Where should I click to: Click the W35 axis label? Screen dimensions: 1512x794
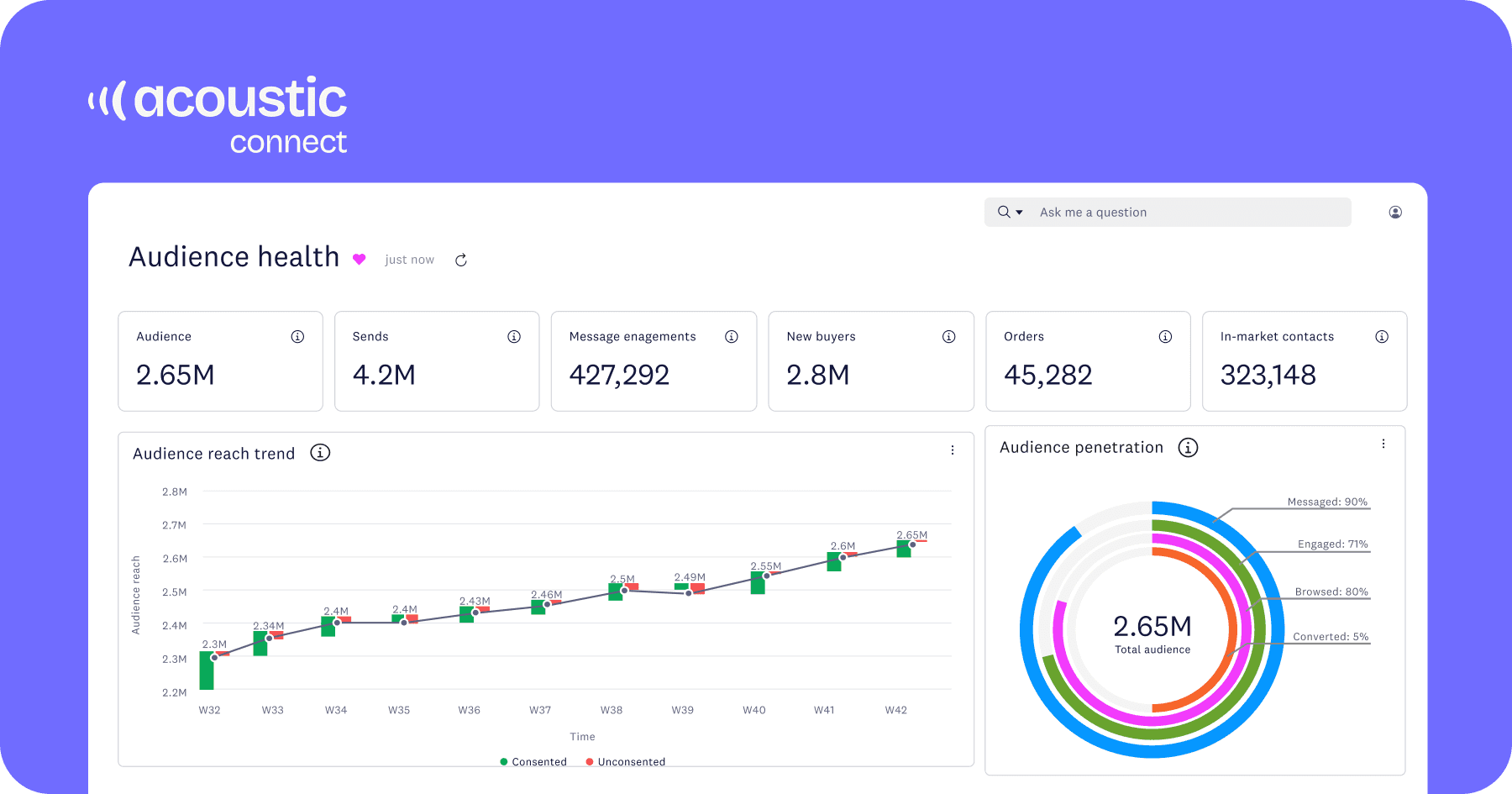(x=399, y=710)
